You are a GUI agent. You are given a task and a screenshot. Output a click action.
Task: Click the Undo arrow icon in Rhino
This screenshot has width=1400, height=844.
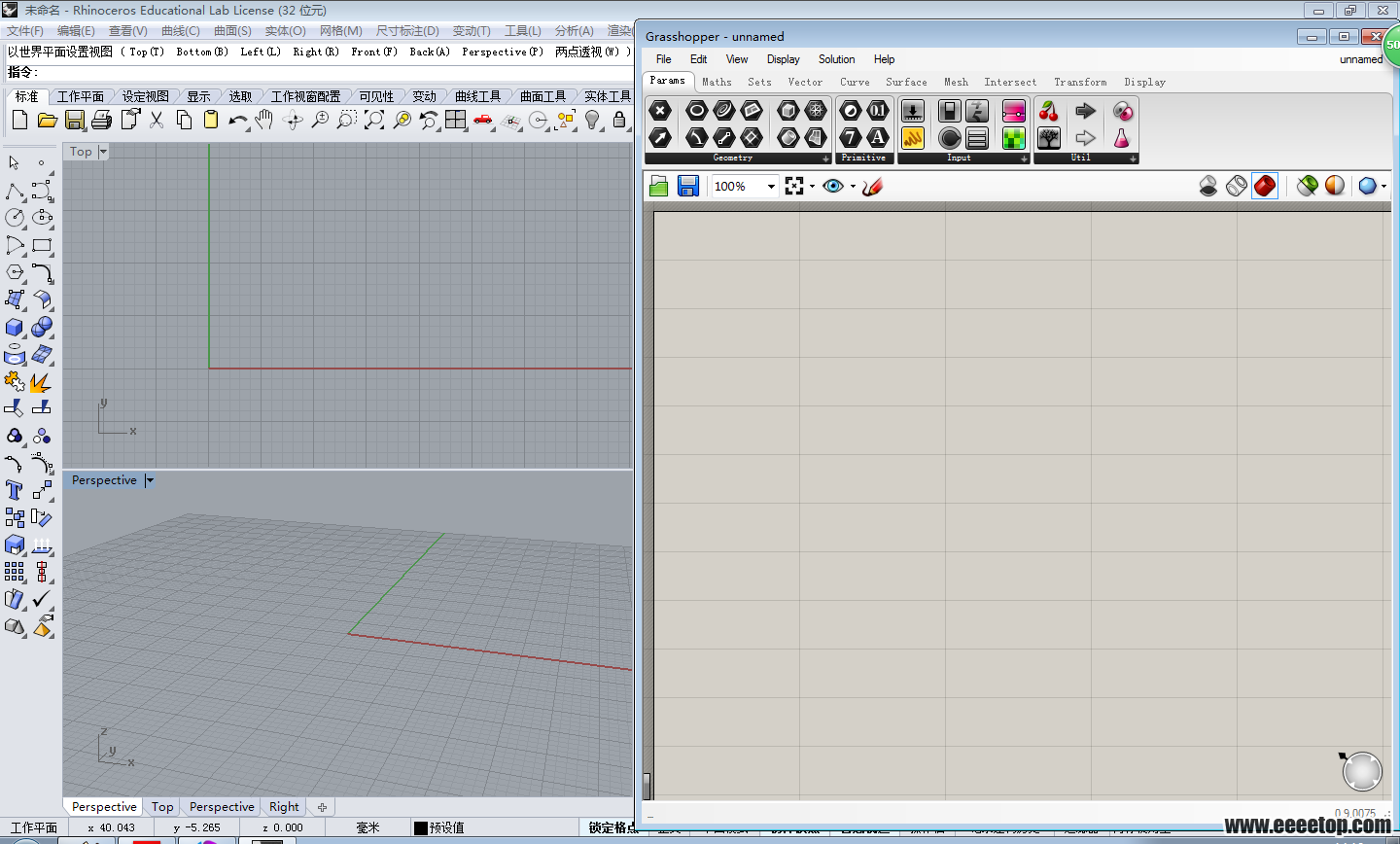click(238, 121)
